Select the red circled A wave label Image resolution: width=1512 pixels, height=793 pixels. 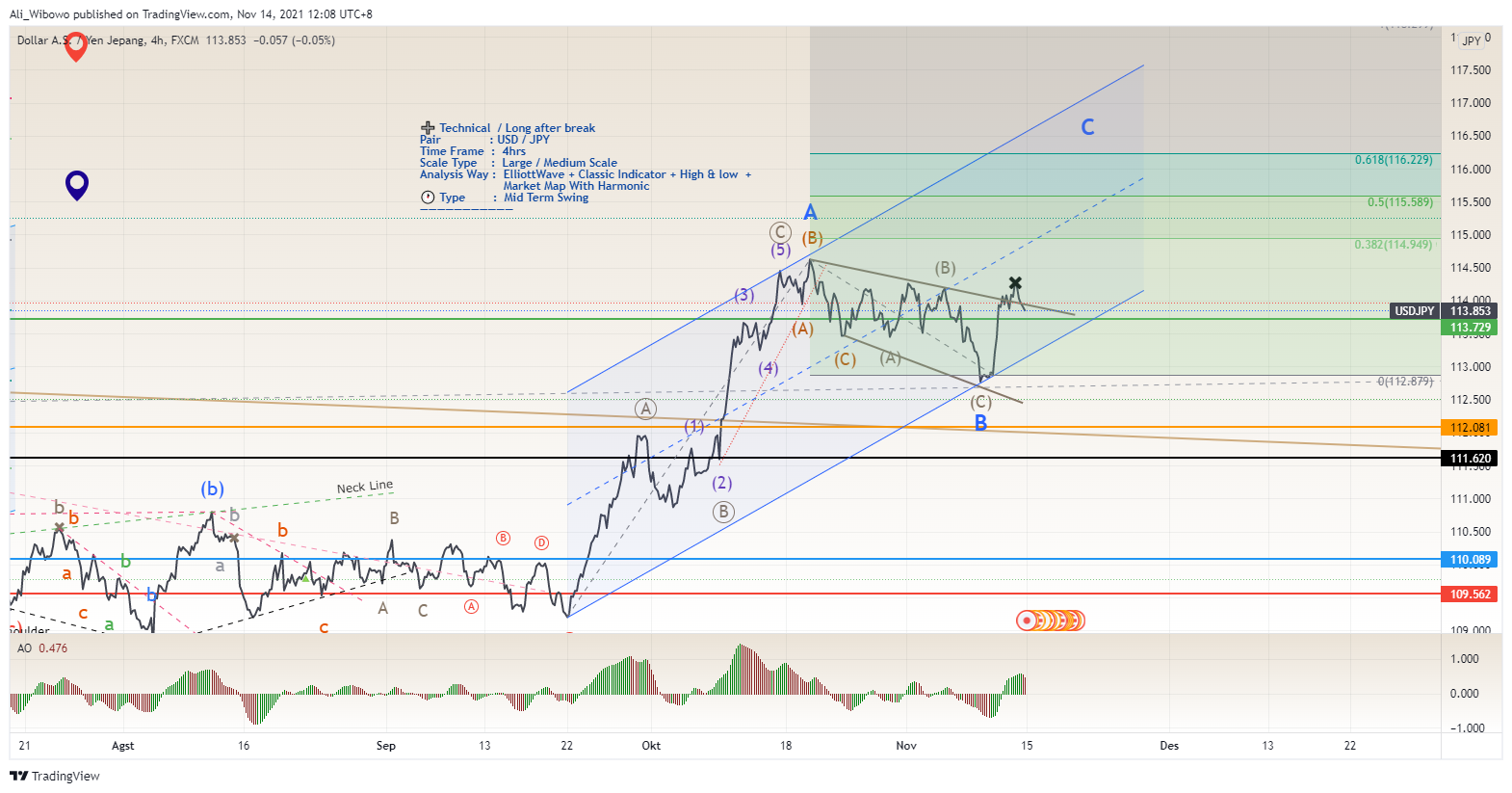471,606
